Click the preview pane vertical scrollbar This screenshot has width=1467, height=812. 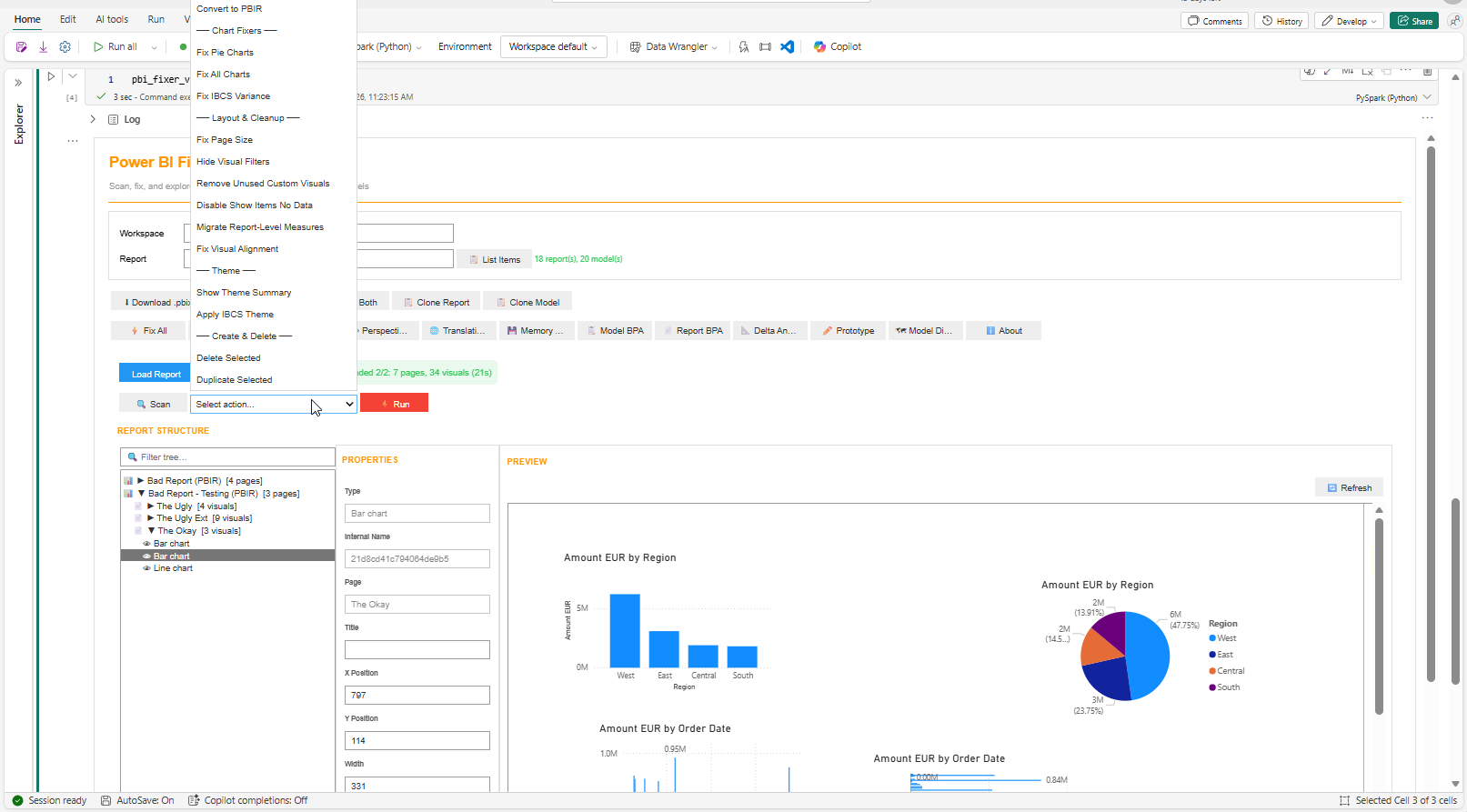click(1379, 615)
